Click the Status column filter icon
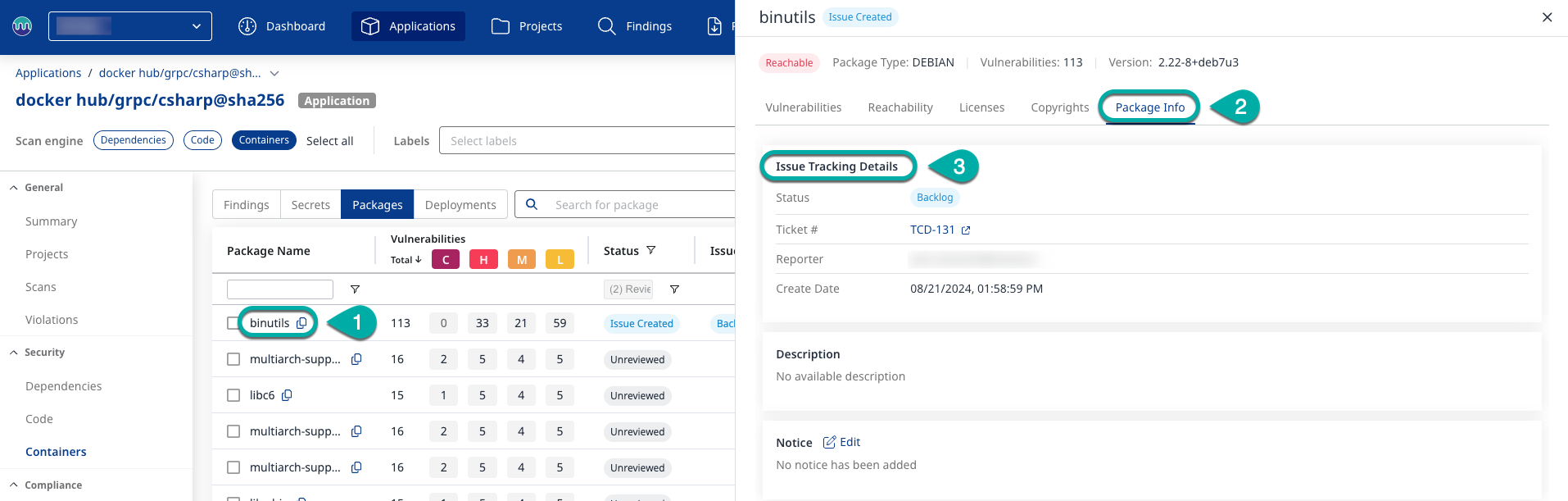 (x=651, y=251)
